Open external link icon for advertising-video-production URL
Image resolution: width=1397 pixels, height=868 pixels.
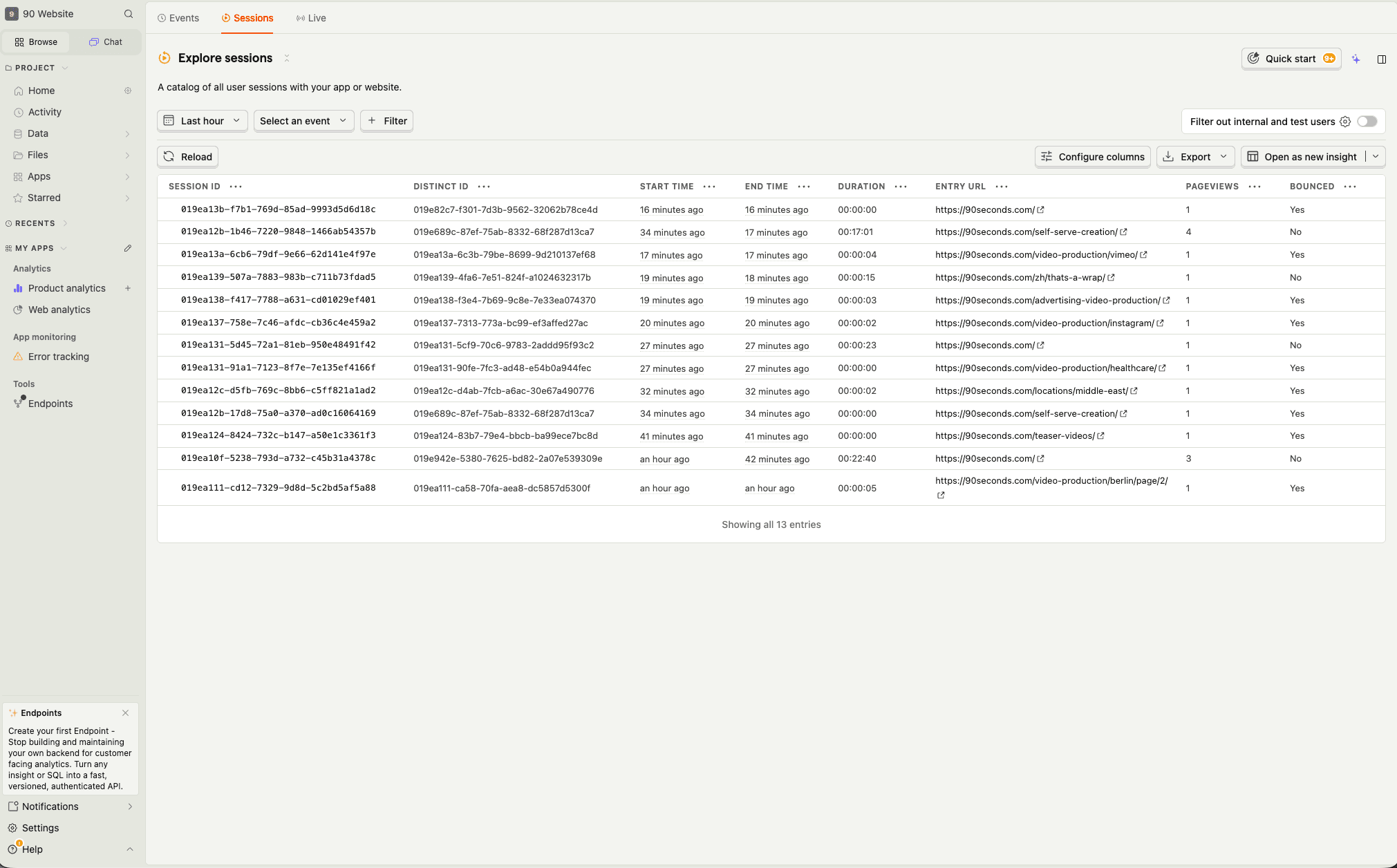1166,301
